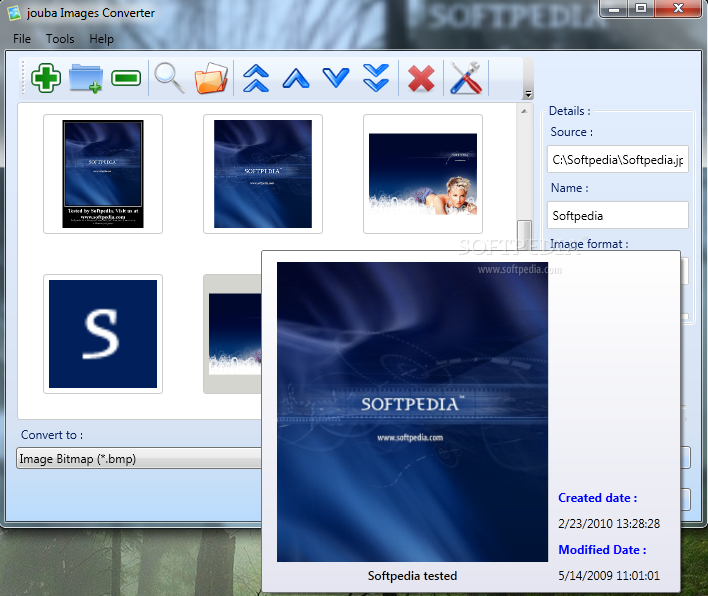Click the image list scrollbar up arrow

[524, 111]
